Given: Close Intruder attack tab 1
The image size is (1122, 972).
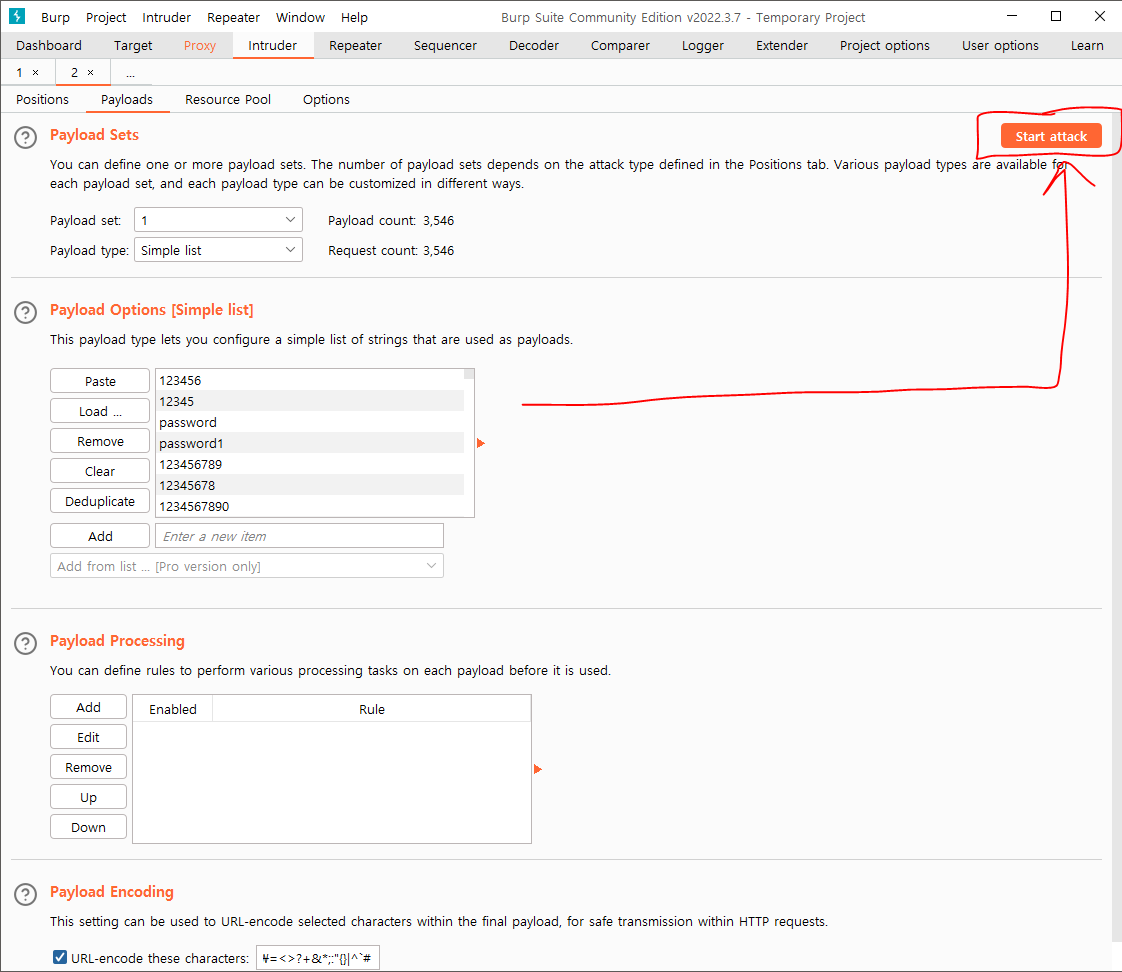Looking at the screenshot, I should 36,72.
